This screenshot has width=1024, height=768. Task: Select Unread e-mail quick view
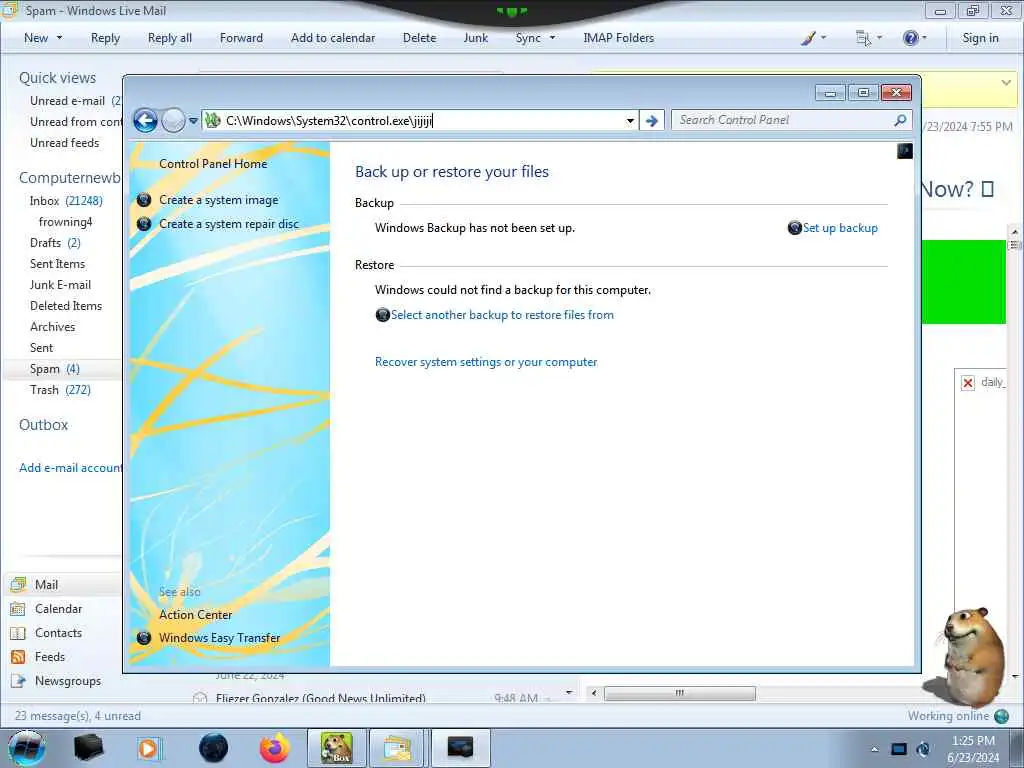click(67, 101)
